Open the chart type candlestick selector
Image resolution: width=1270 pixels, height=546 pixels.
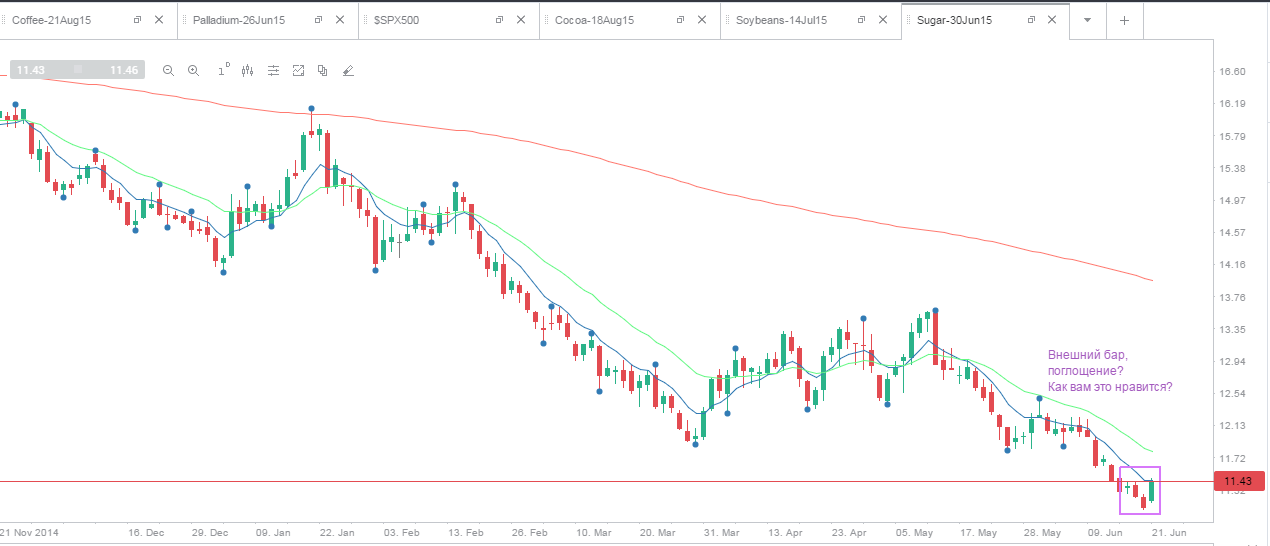(247, 70)
